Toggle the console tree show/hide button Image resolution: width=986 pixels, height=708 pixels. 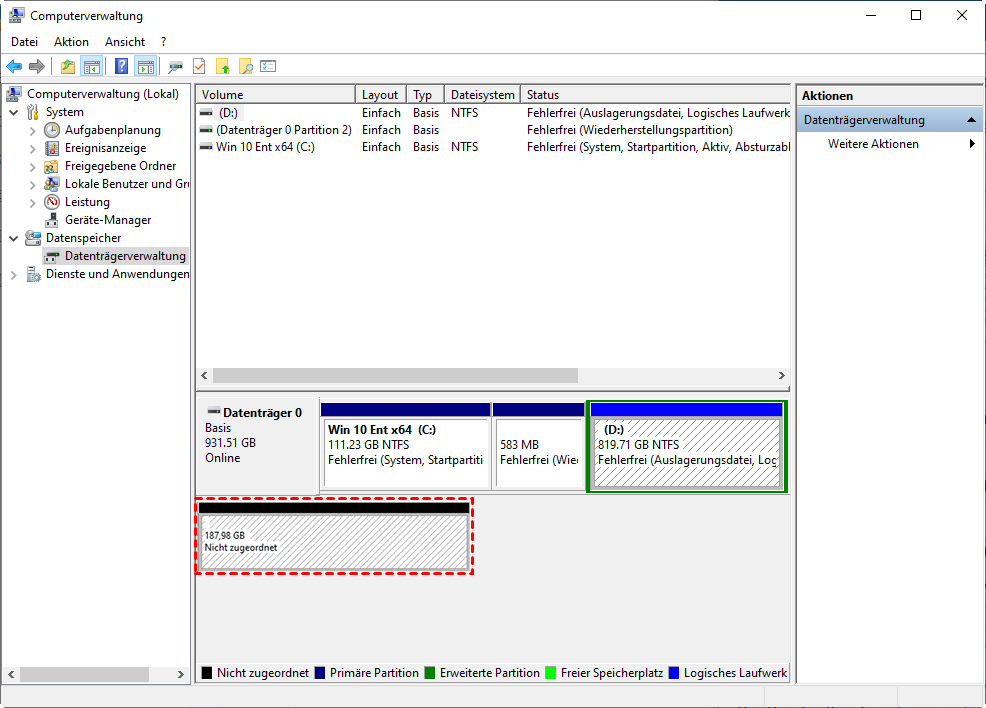pyautogui.click(x=91, y=67)
